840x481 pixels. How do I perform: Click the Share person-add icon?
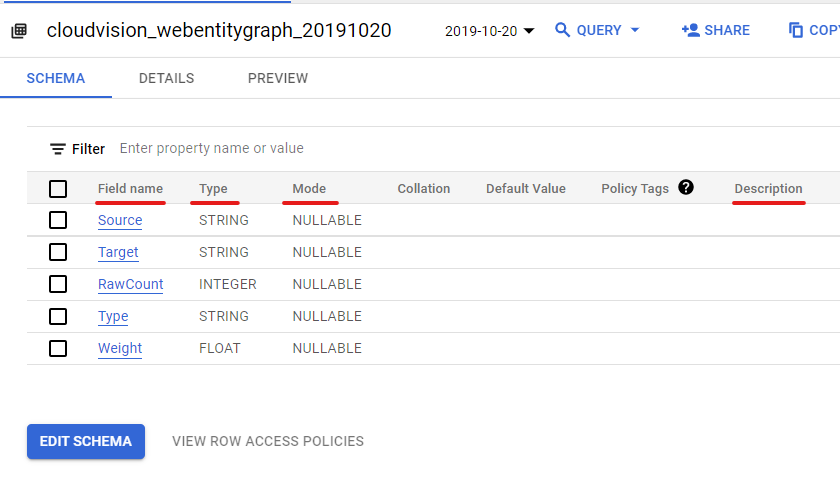(x=690, y=30)
